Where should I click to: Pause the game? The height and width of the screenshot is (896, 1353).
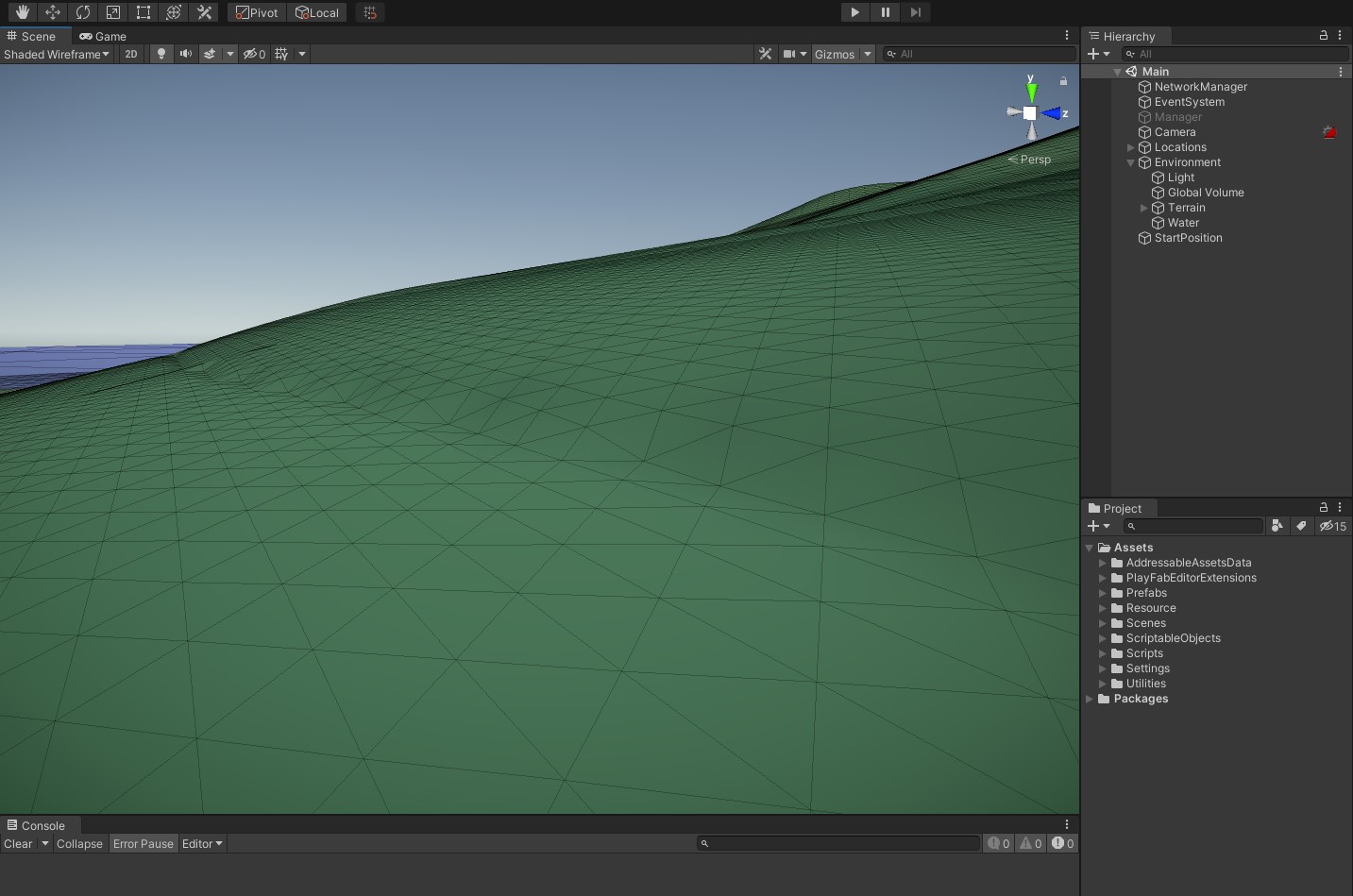coord(885,12)
